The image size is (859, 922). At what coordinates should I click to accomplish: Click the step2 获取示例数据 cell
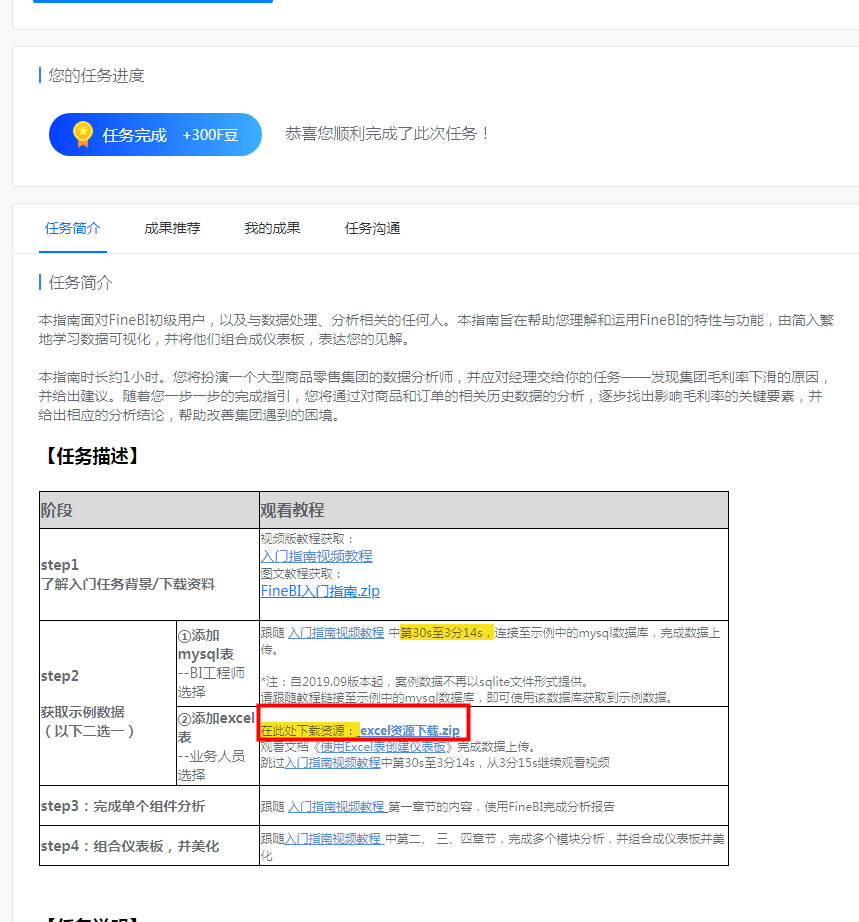[108, 703]
